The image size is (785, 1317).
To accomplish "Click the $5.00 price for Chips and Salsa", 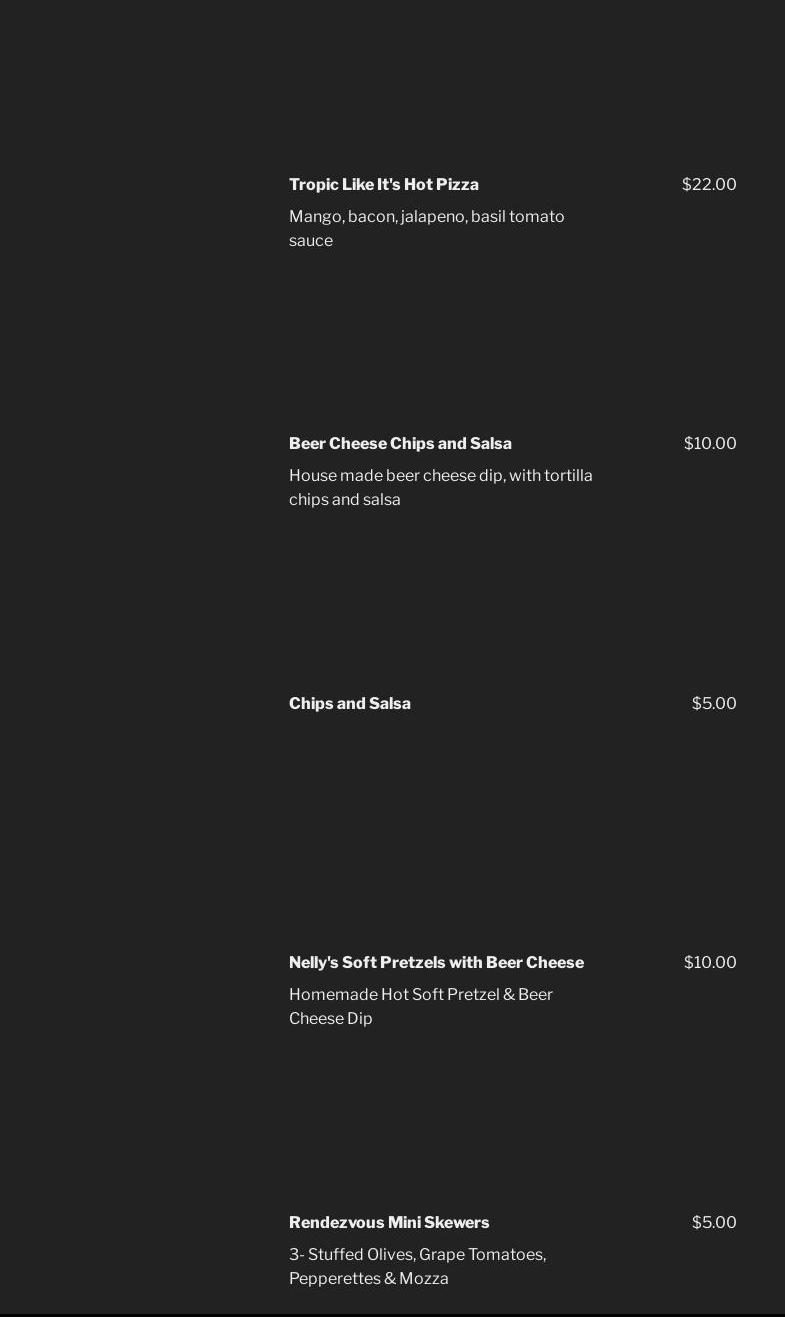I will click(713, 704).
